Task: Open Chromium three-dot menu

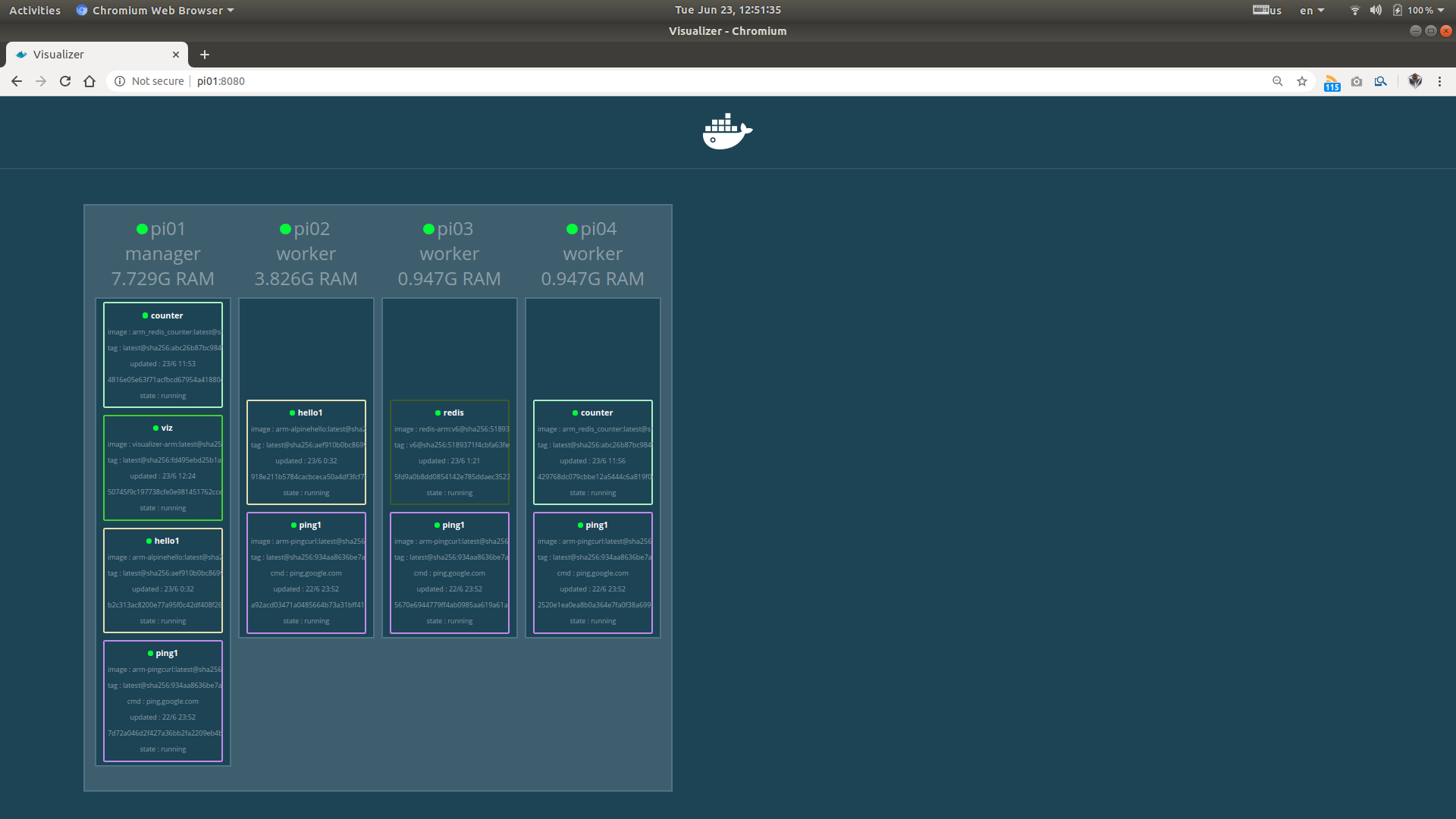Action: (x=1439, y=81)
